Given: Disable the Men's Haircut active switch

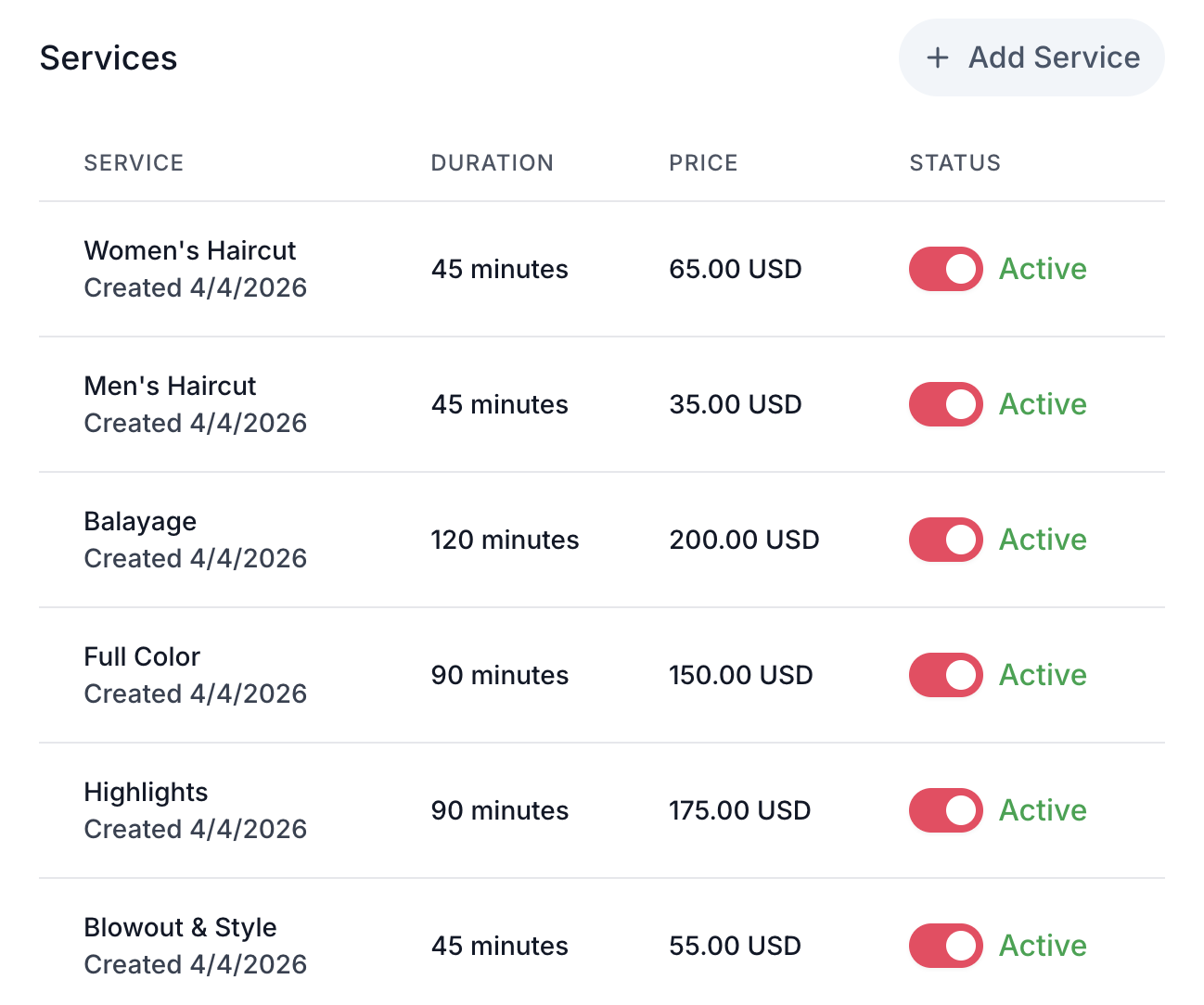Looking at the screenshot, I should tap(946, 404).
